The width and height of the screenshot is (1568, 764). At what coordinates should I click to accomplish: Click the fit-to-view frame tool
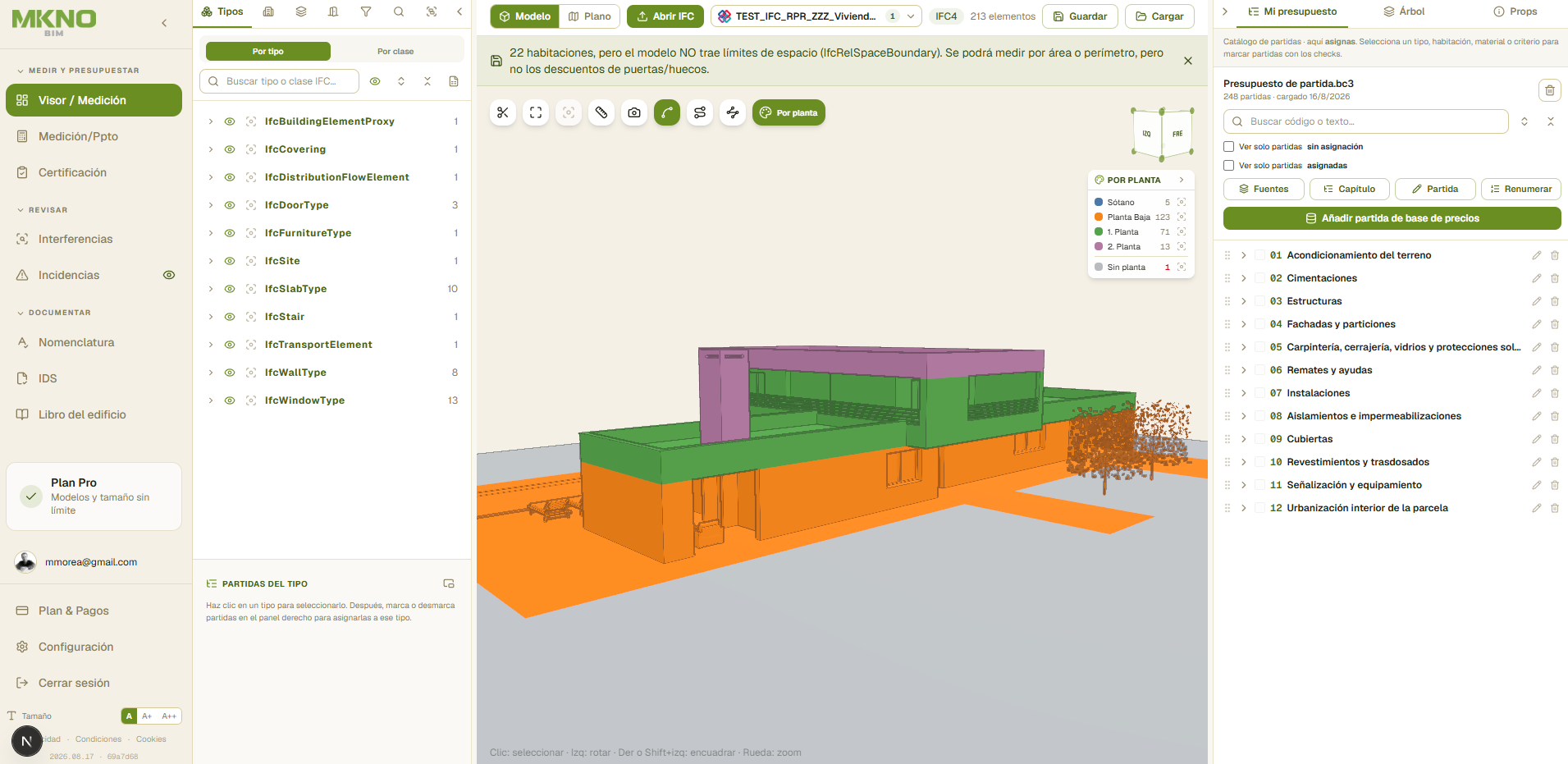click(536, 112)
